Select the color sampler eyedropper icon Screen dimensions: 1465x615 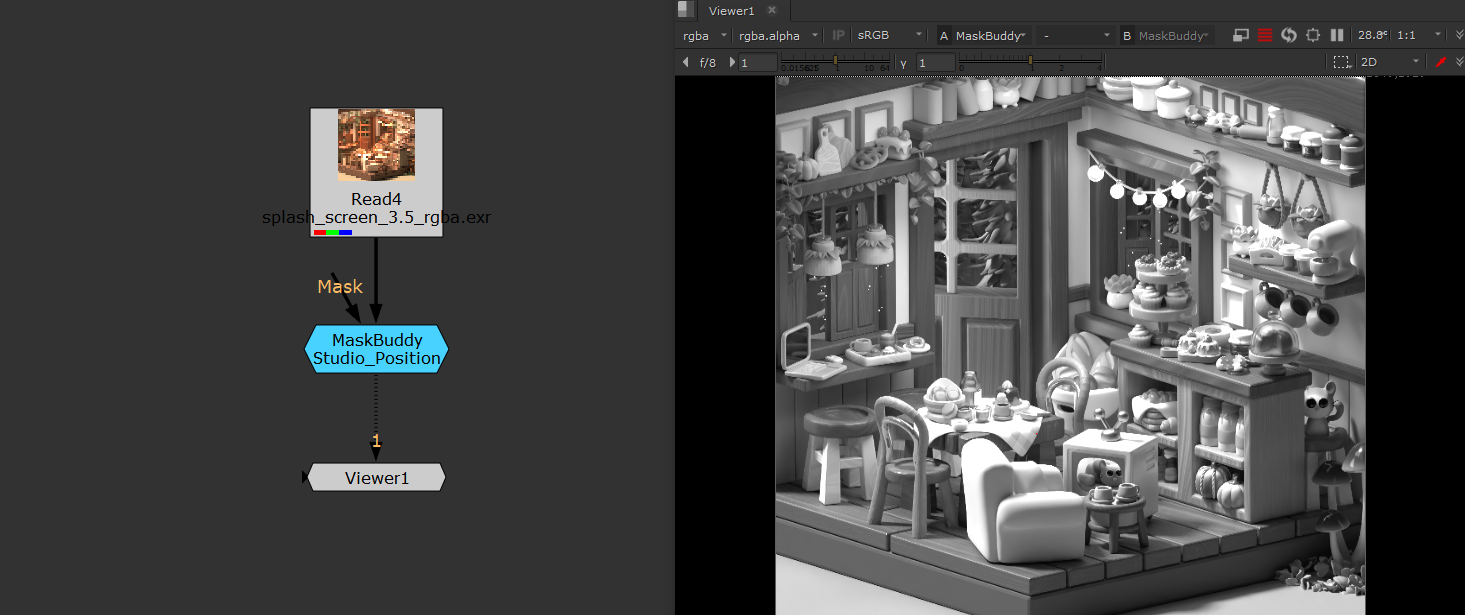[x=1441, y=61]
